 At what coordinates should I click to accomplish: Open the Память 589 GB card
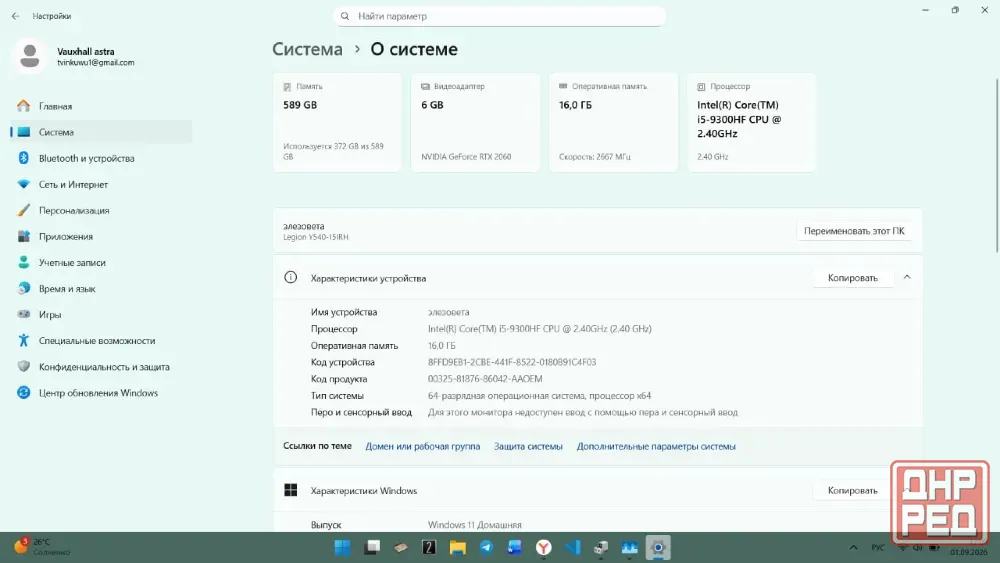point(337,122)
